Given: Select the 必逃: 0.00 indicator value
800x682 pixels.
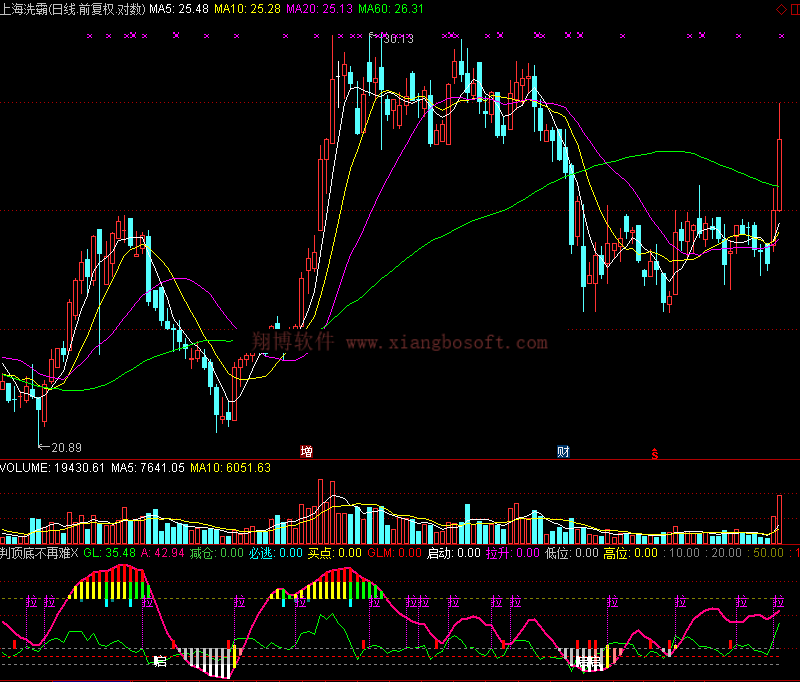Looking at the screenshot, I should [276, 553].
